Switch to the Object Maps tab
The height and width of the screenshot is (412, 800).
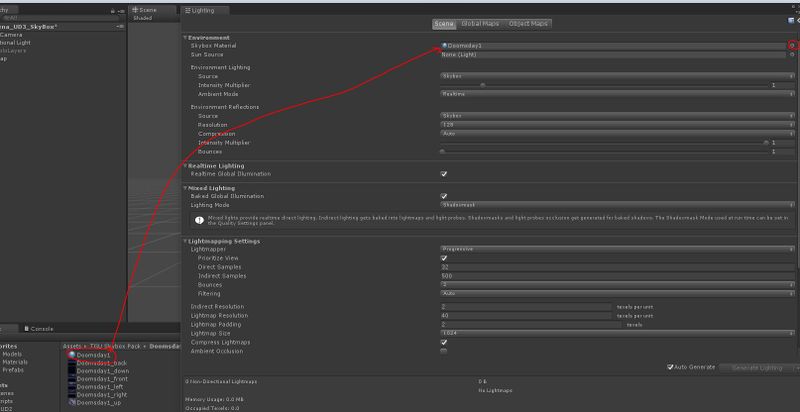click(528, 23)
